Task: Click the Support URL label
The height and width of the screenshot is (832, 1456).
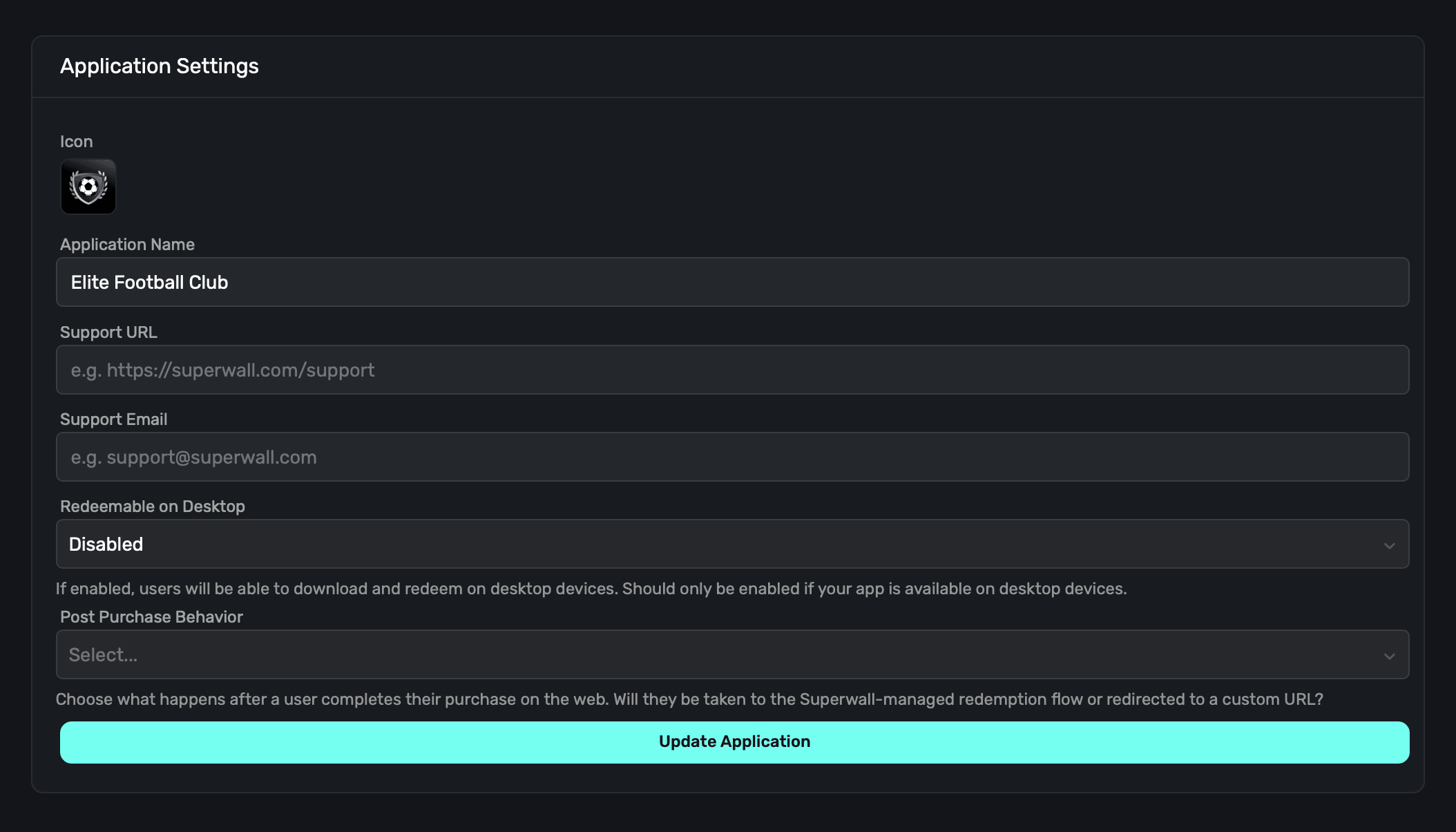Action: coord(108,332)
